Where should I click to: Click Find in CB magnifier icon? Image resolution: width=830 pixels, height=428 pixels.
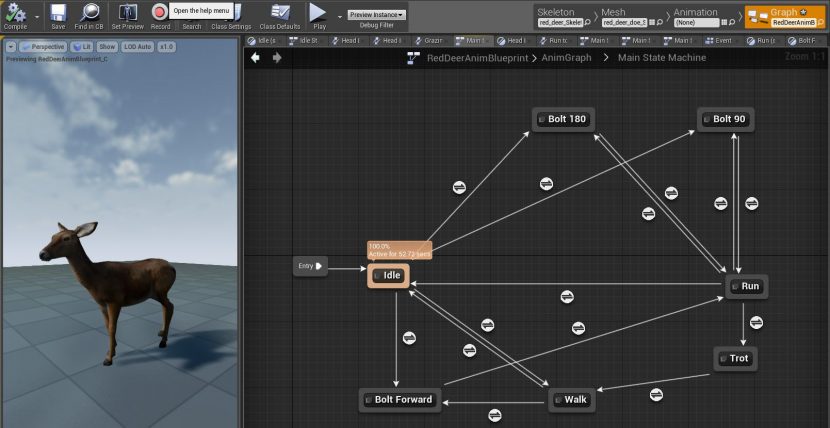91,13
